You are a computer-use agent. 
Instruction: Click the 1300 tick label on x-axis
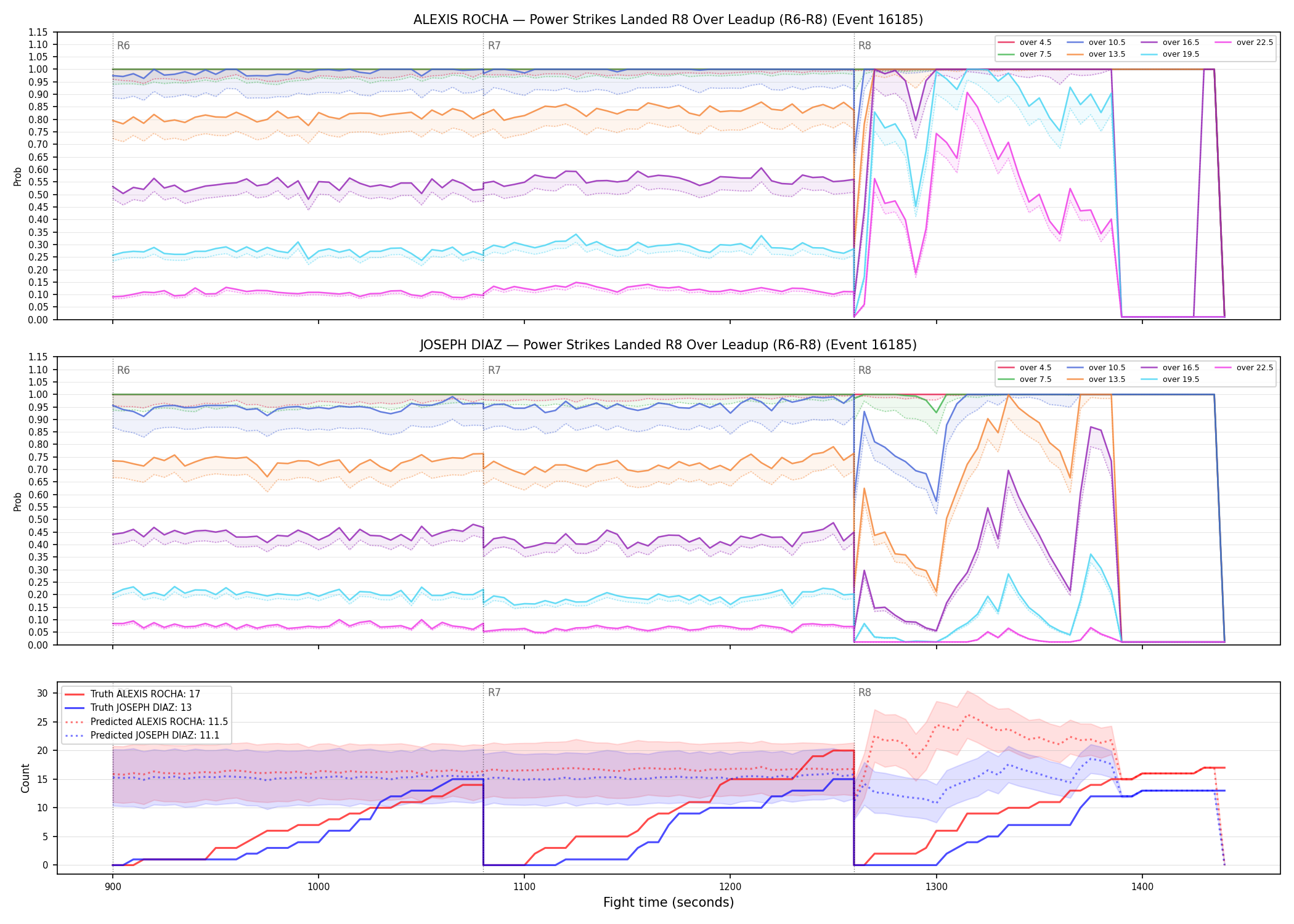pos(937,886)
